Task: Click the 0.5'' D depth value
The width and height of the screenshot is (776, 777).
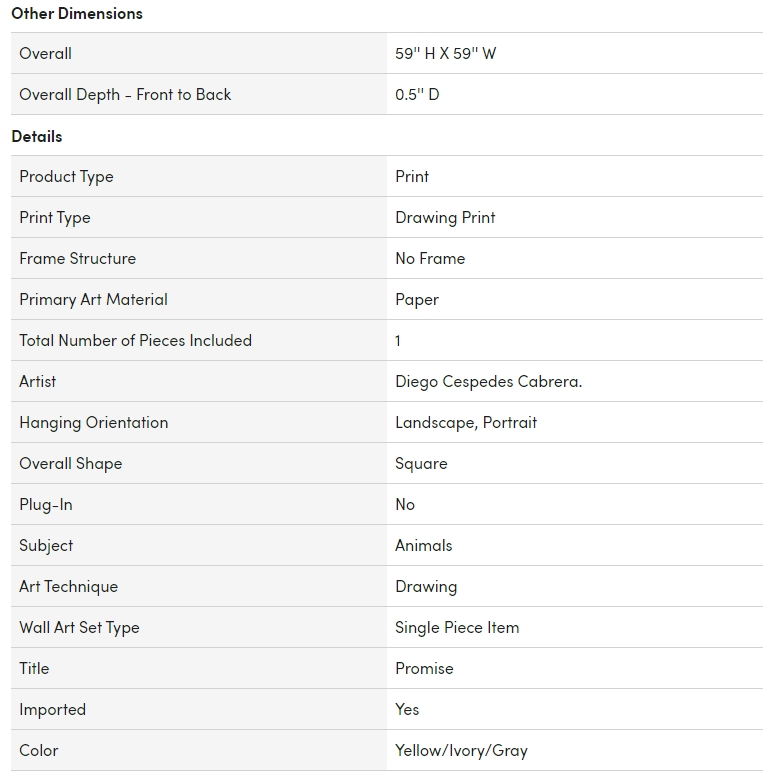Action: click(x=417, y=95)
